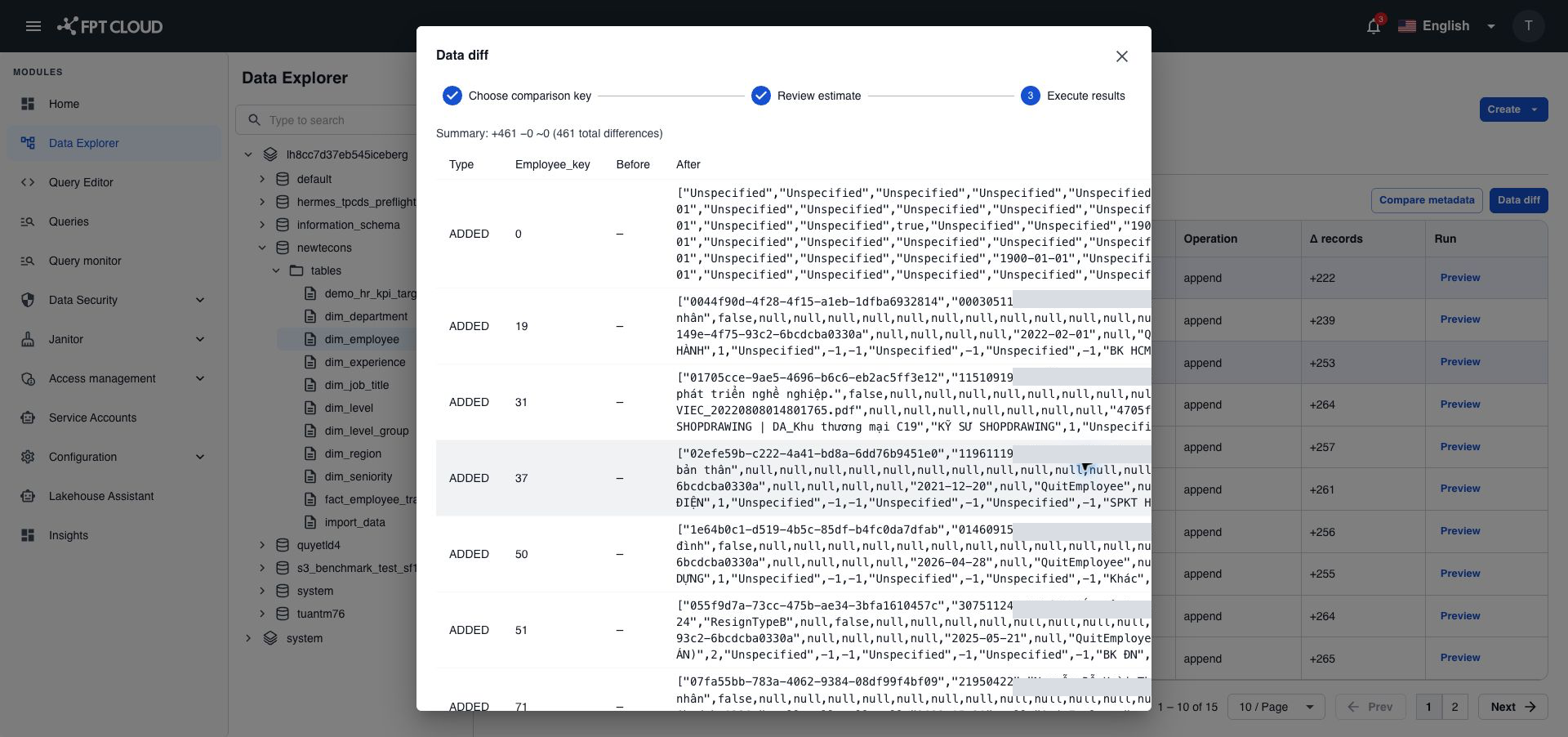
Task: Open Lakehouse Assistant robot icon
Action: point(28,496)
